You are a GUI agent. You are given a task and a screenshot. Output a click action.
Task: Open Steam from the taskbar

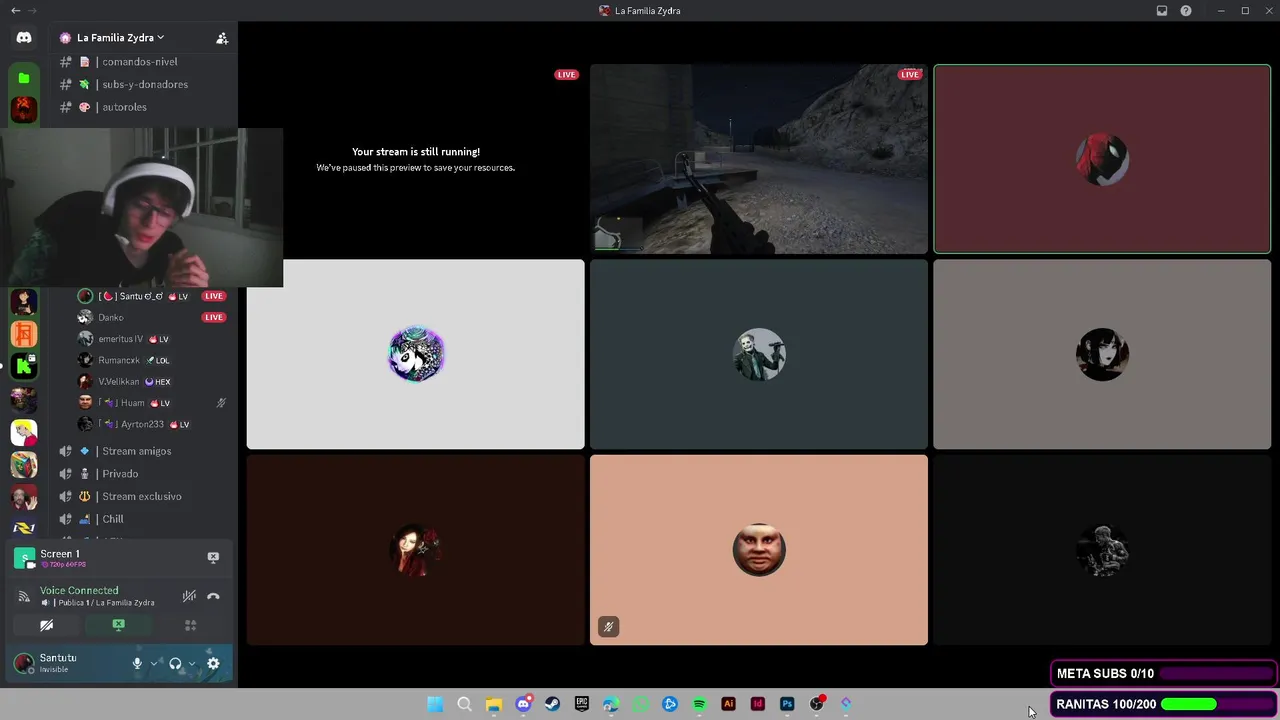click(x=552, y=704)
